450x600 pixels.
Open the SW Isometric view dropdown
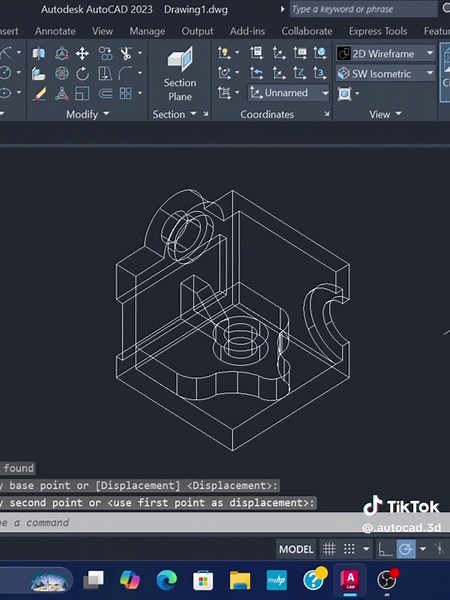point(386,73)
